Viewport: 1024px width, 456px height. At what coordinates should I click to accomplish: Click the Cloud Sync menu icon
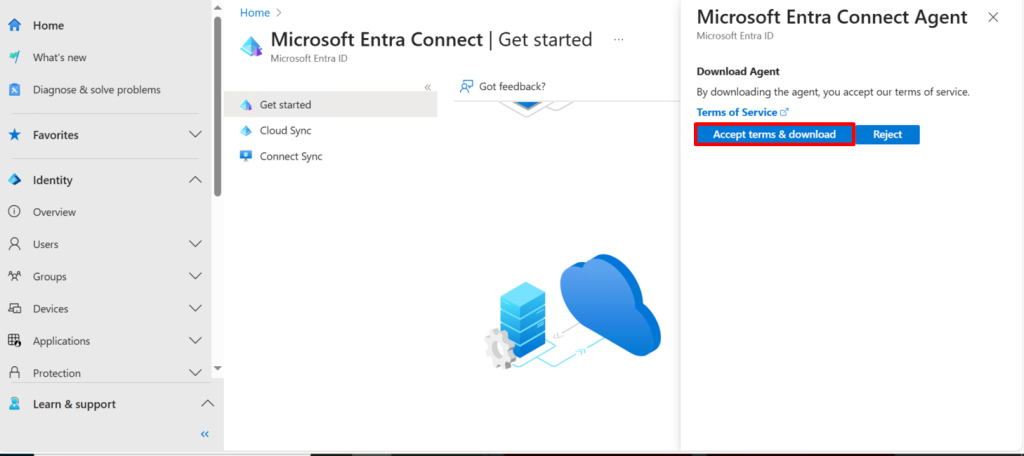(x=246, y=131)
